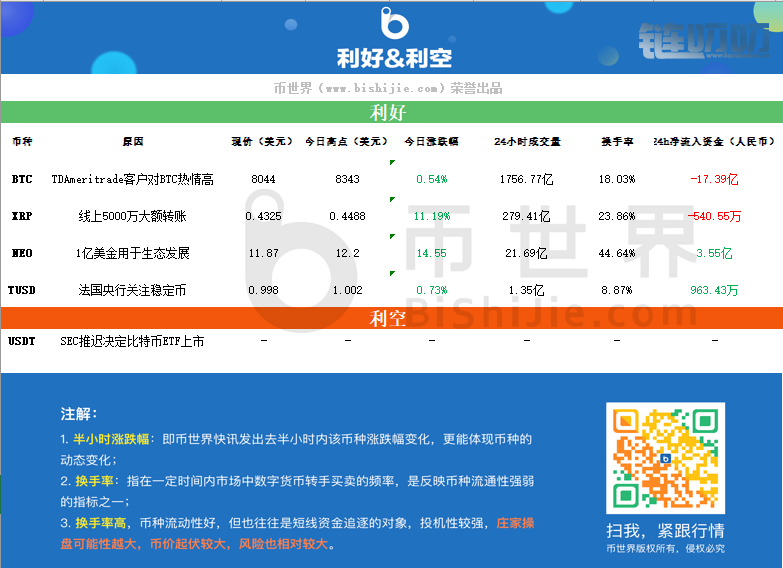Click the Bishijie 'b' logo icon at top
783x568 pixels.
tap(394, 23)
